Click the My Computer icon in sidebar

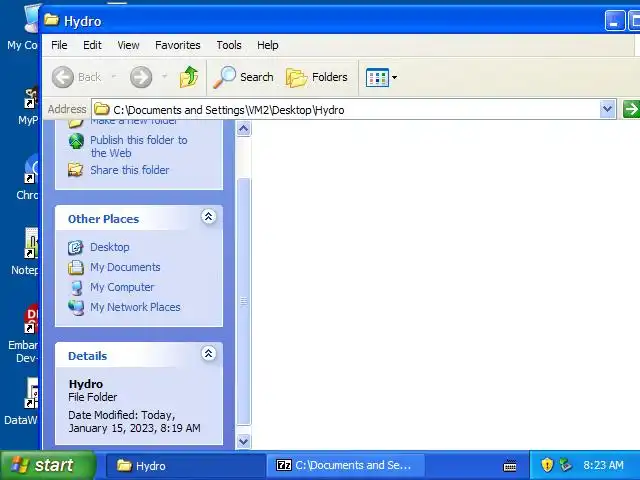(76, 288)
